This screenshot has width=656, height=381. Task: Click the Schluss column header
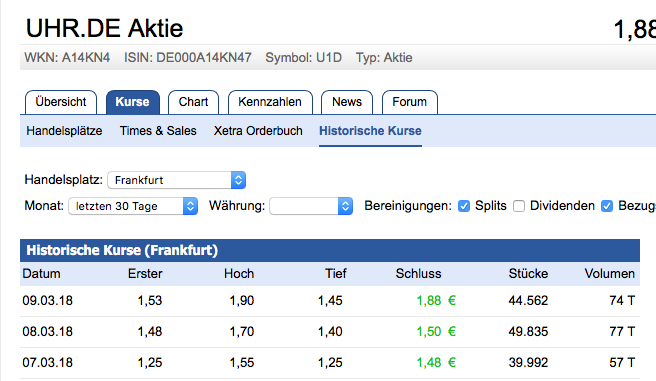click(418, 274)
